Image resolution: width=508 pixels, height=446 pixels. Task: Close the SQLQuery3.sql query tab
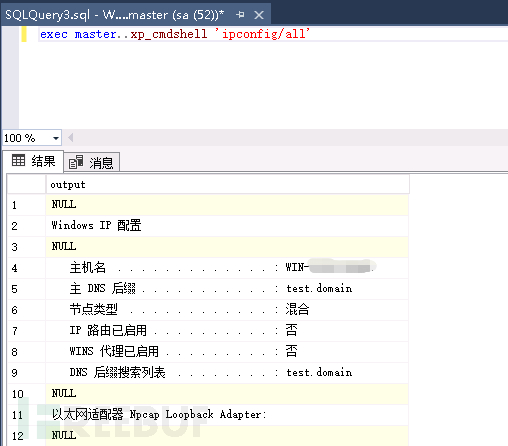[259, 15]
